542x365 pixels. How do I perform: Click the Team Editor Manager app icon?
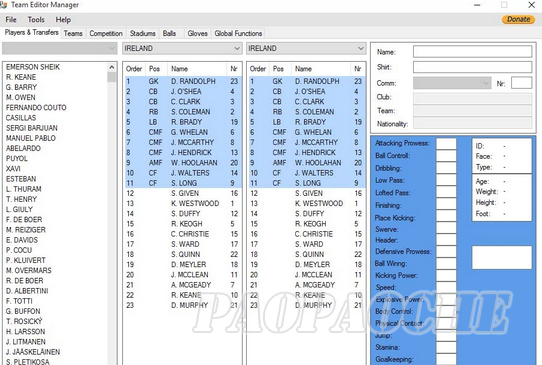[x=3, y=5]
